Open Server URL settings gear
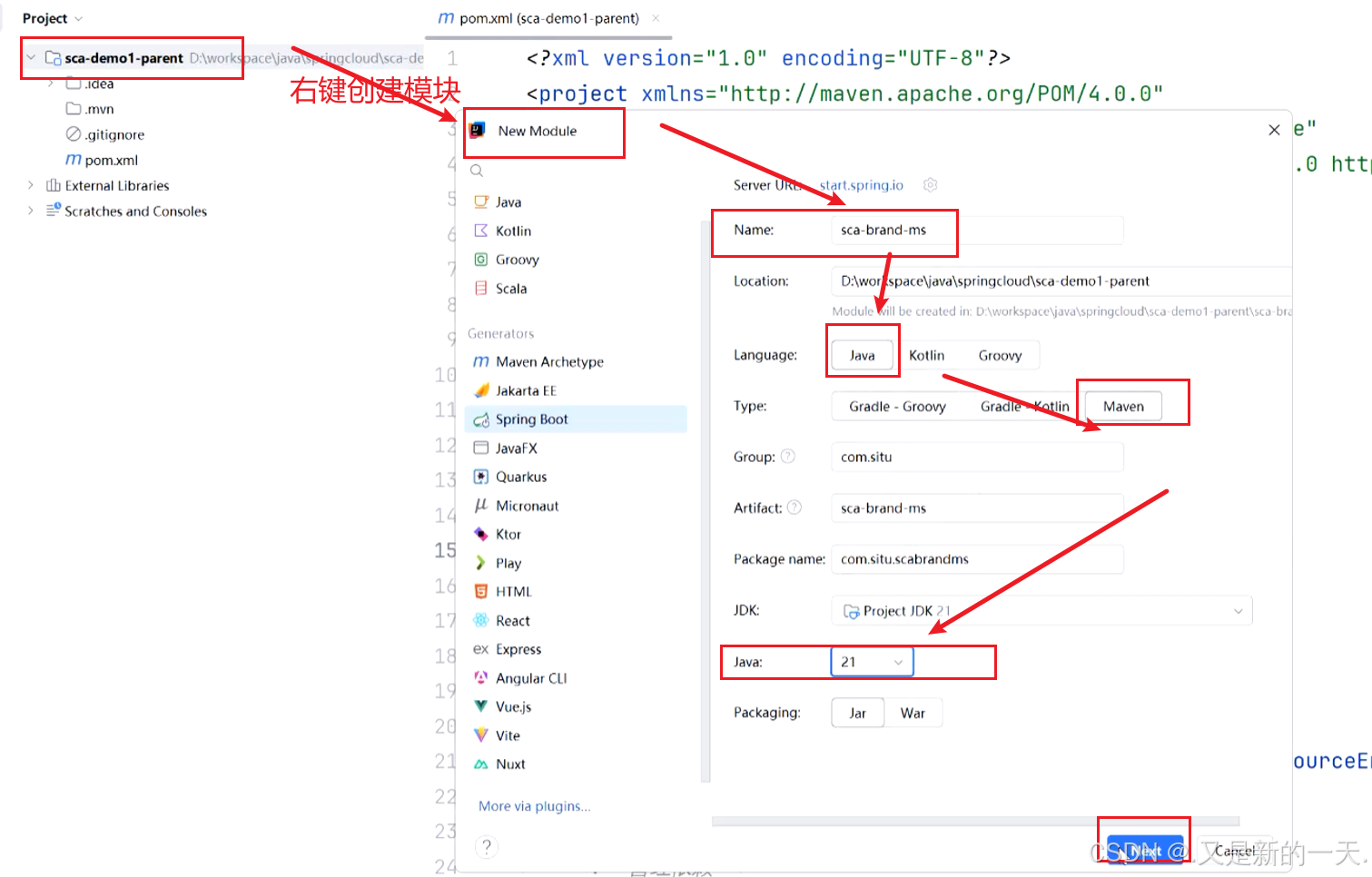 click(930, 184)
